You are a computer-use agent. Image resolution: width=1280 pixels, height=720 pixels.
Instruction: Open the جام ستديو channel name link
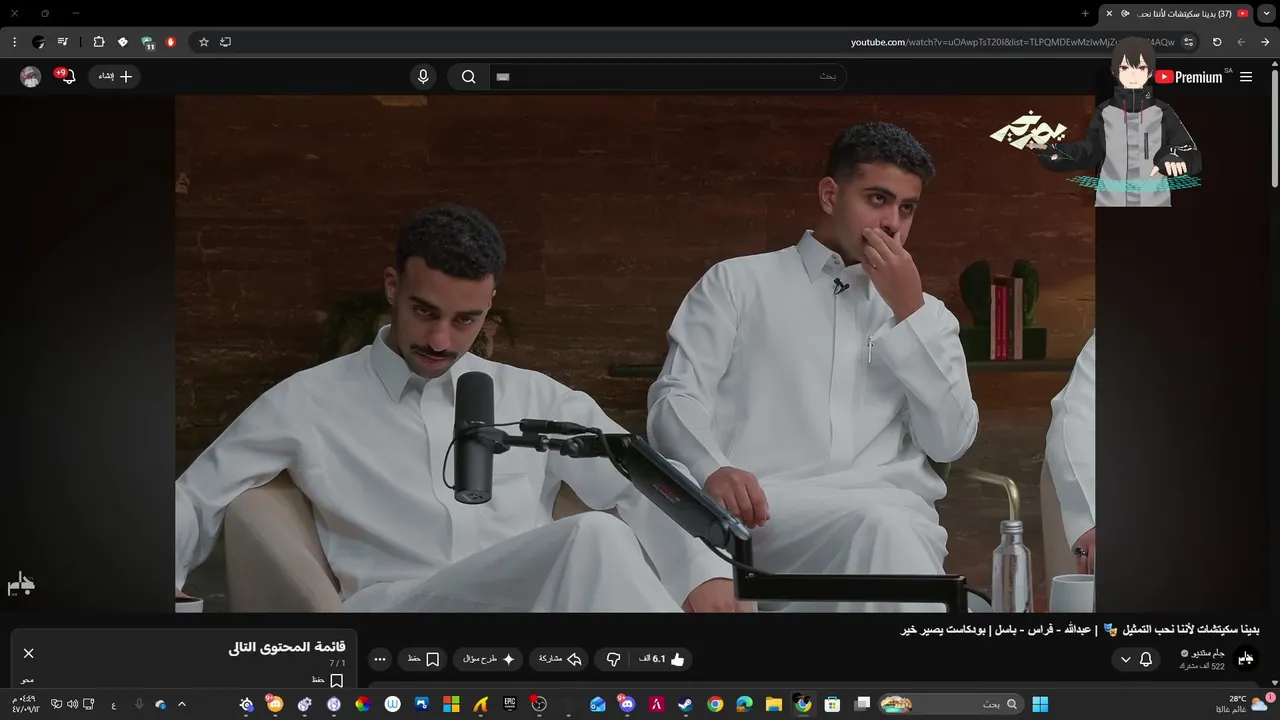coord(1208,653)
